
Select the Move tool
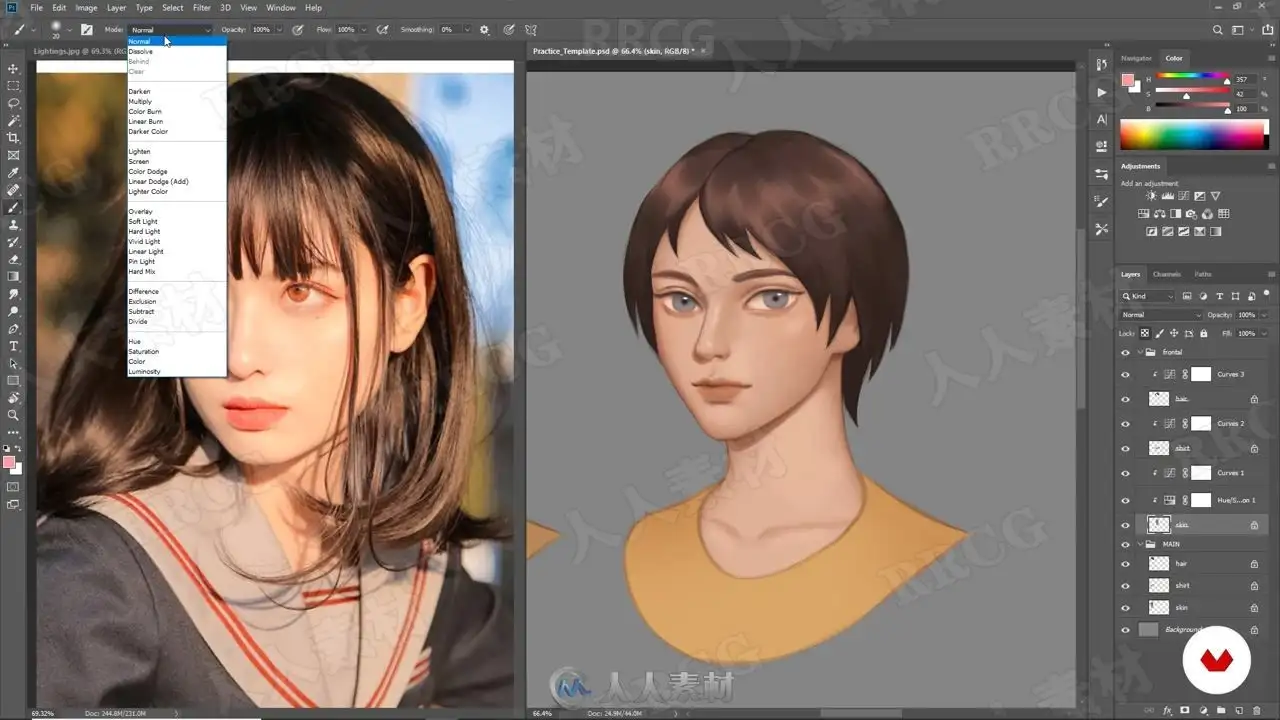click(13, 68)
